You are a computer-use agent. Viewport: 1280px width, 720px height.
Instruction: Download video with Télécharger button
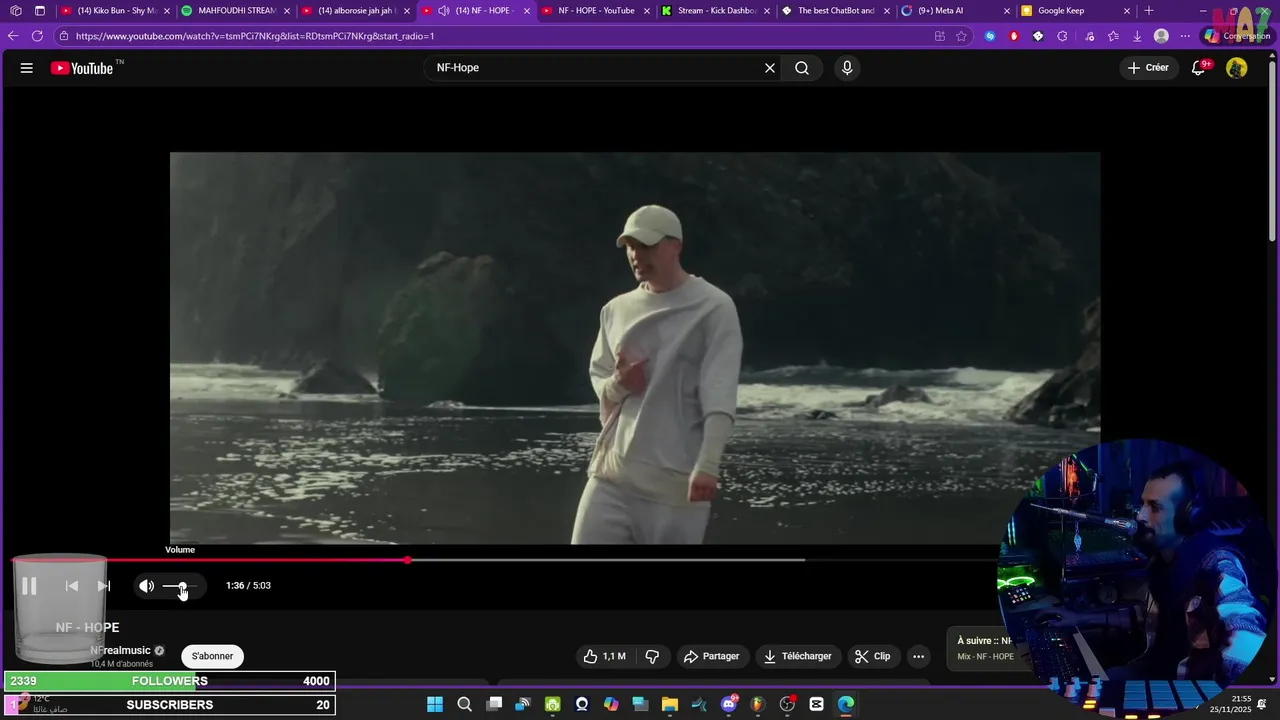click(x=797, y=656)
